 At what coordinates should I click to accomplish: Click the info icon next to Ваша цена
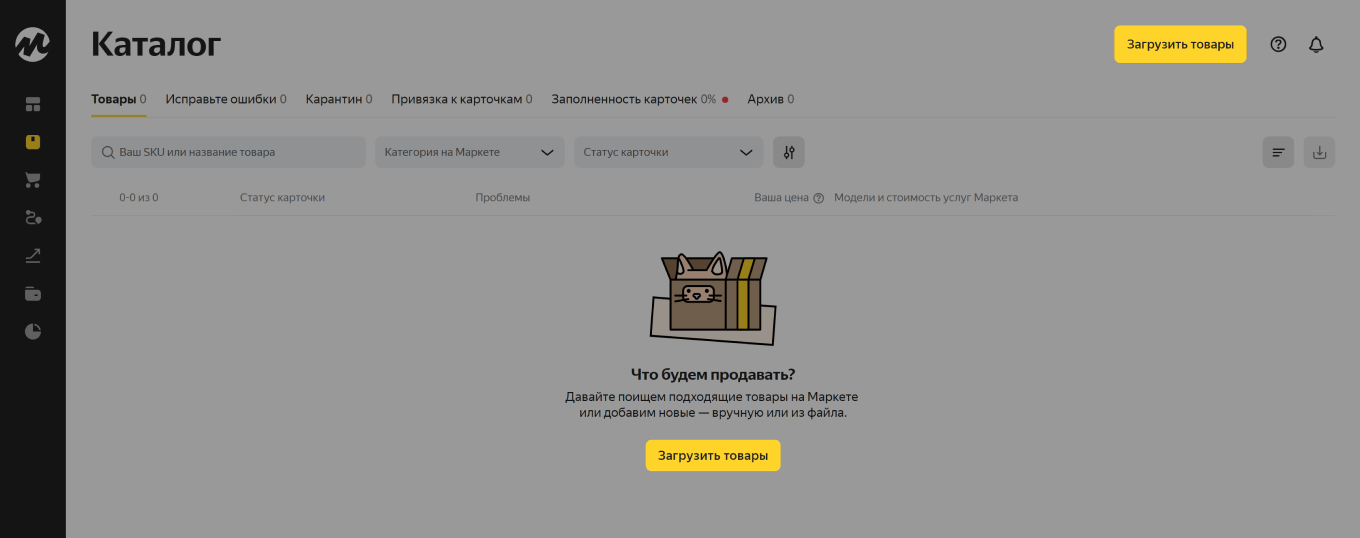point(818,198)
